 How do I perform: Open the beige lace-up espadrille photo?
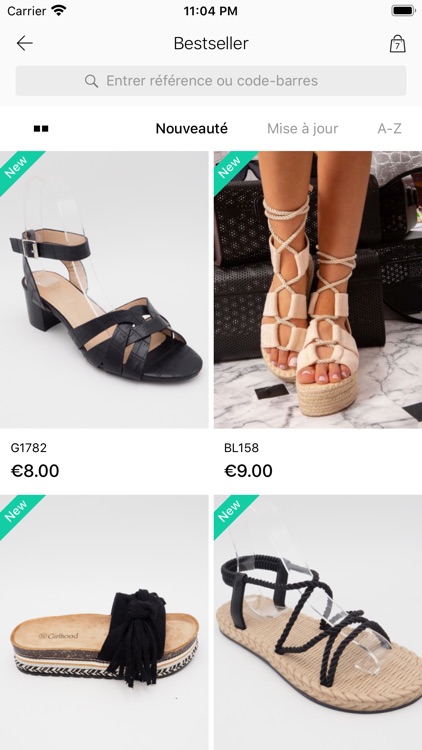click(318, 290)
